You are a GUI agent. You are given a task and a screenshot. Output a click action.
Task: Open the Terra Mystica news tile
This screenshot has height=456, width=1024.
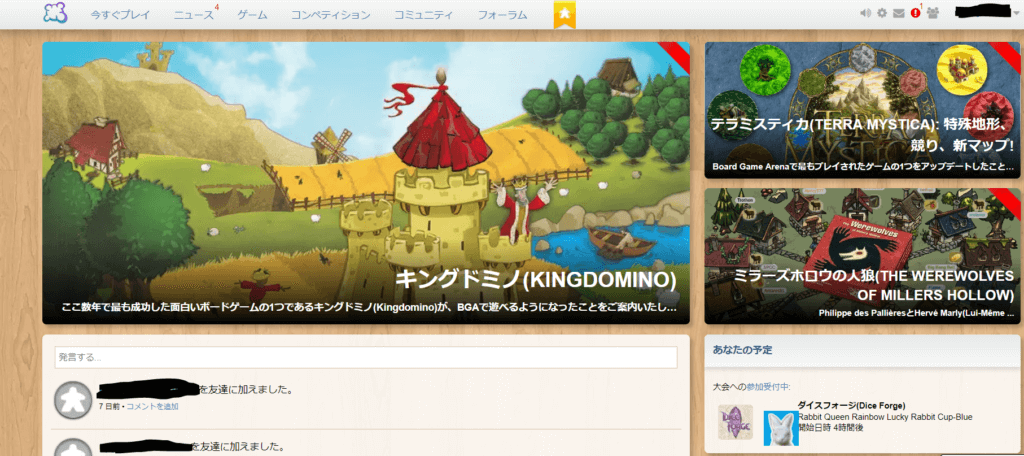[x=862, y=110]
